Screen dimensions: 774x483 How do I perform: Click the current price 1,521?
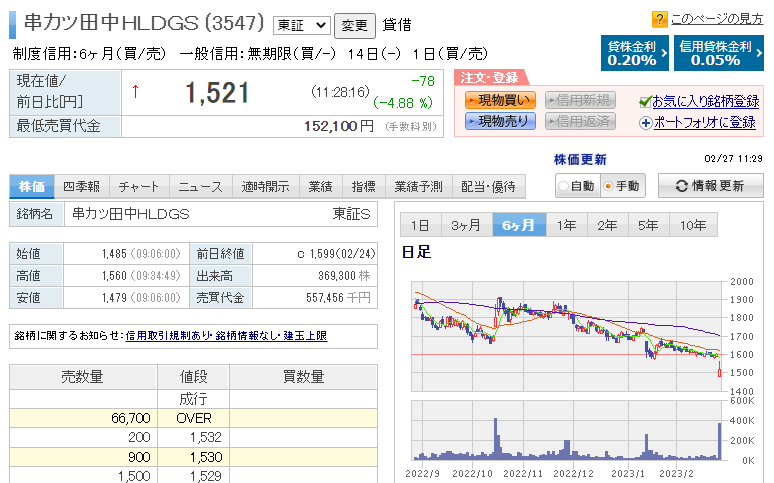[x=217, y=93]
